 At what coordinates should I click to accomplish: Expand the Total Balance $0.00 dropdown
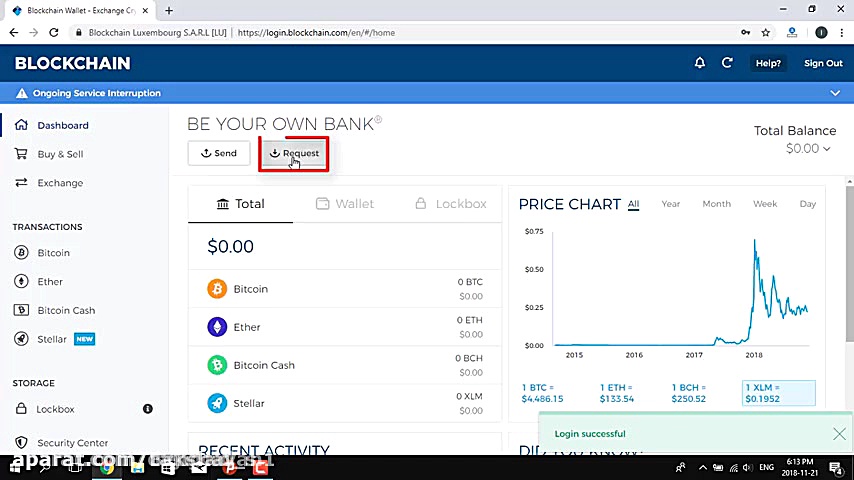808,148
